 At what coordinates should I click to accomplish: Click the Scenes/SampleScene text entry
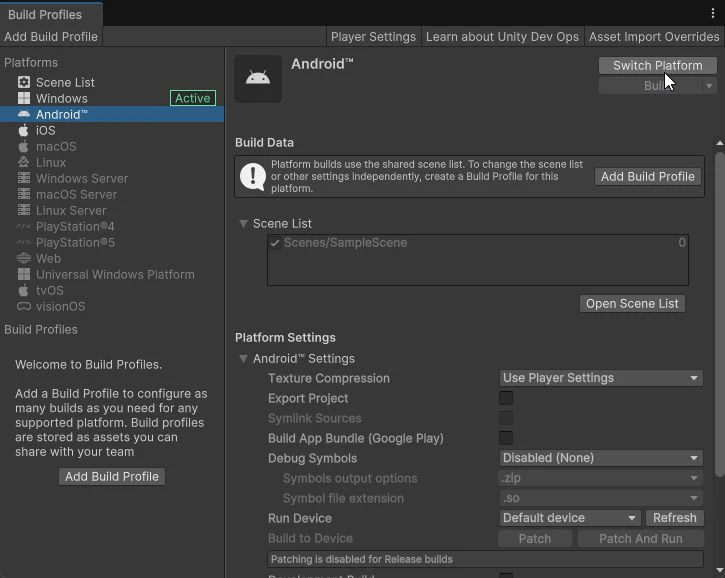pyautogui.click(x=345, y=243)
